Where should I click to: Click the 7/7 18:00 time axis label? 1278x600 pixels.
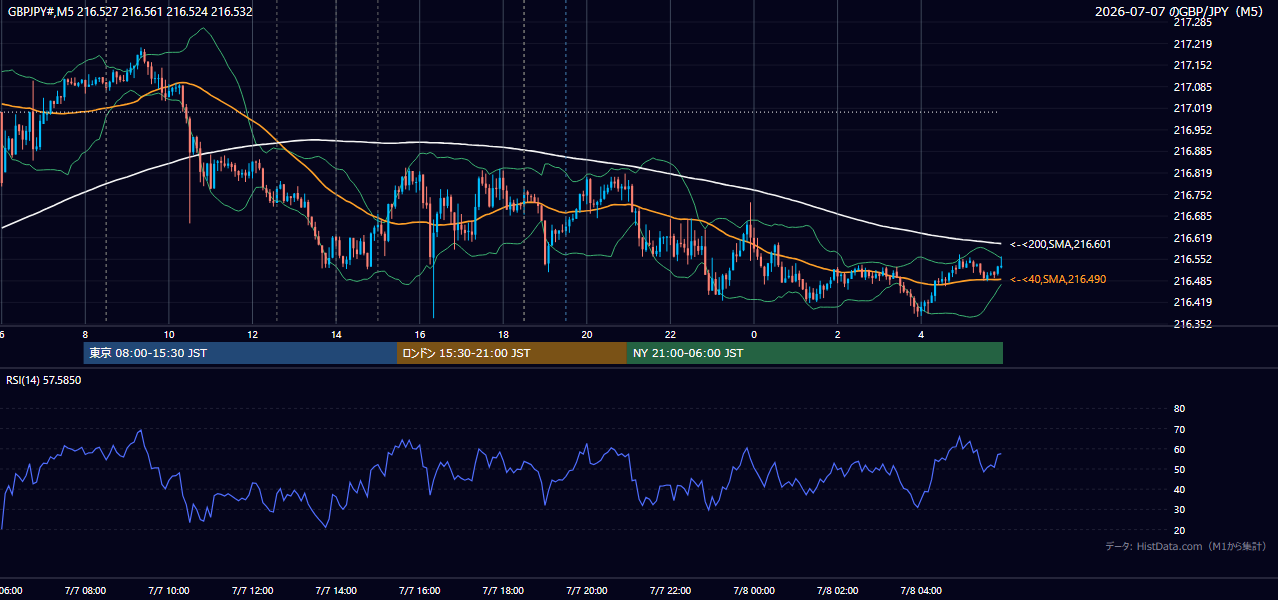click(x=503, y=591)
